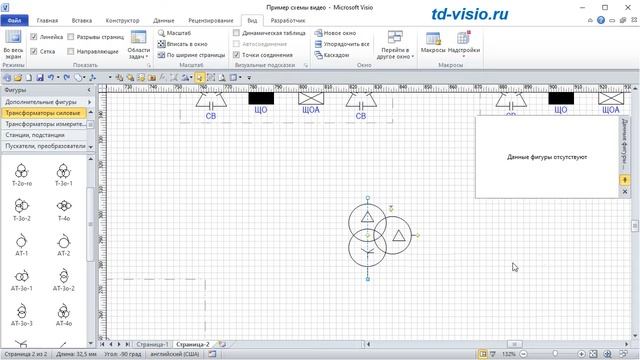The width and height of the screenshot is (640, 360).
Task: Click the Help question mark icon
Action: 600,20
